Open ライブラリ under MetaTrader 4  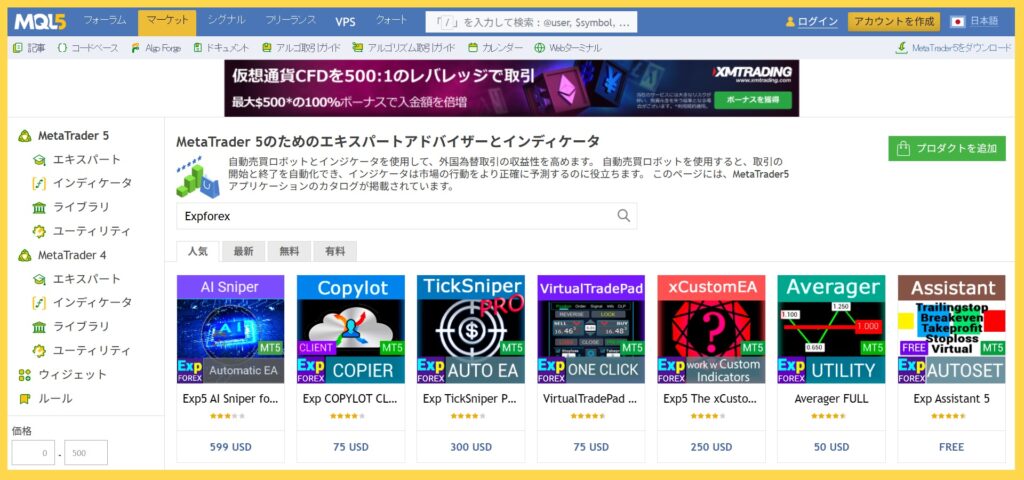(81, 327)
